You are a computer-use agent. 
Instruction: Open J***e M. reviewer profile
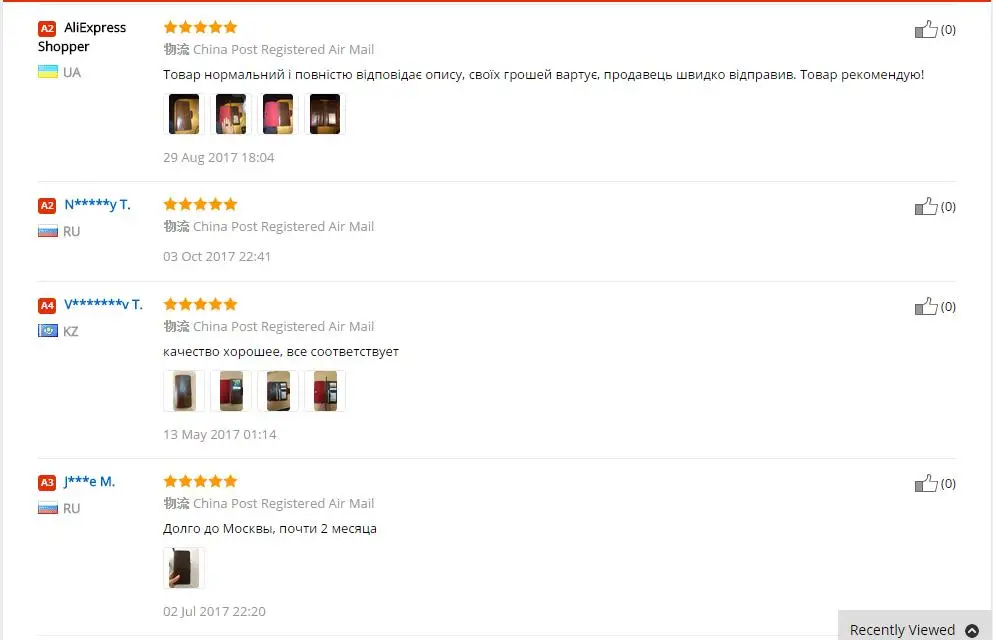pos(89,482)
